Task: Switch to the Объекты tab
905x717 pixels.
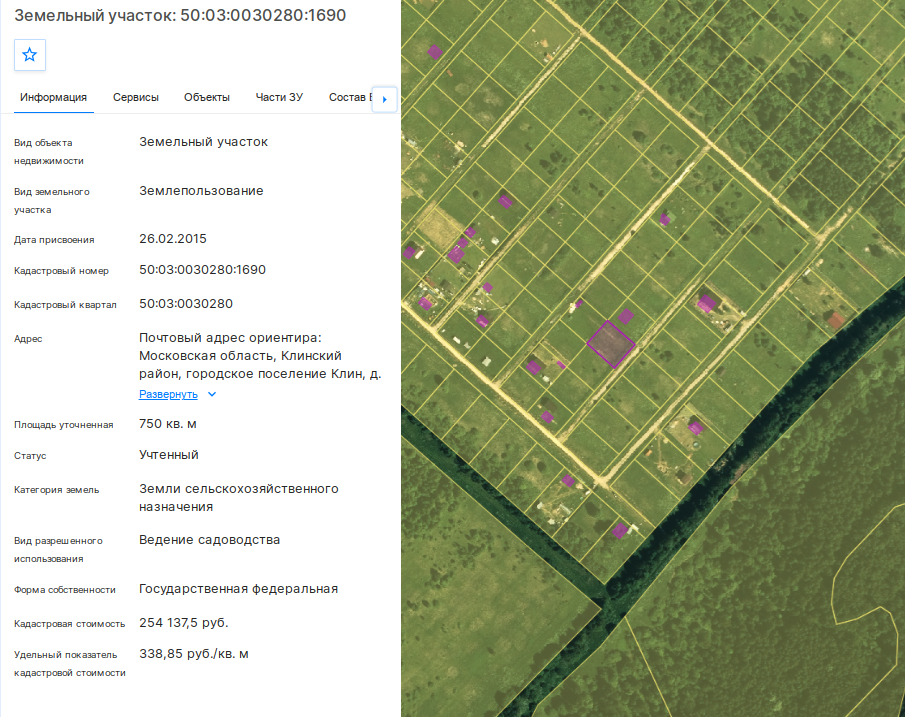Action: [x=207, y=98]
